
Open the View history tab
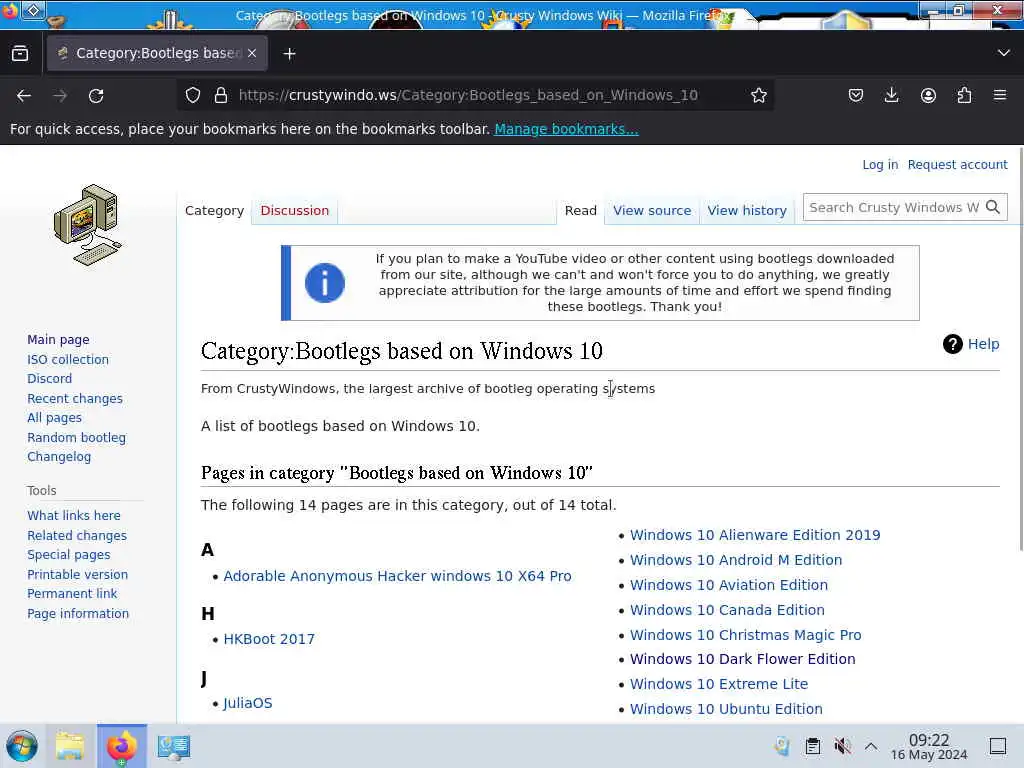point(746,210)
